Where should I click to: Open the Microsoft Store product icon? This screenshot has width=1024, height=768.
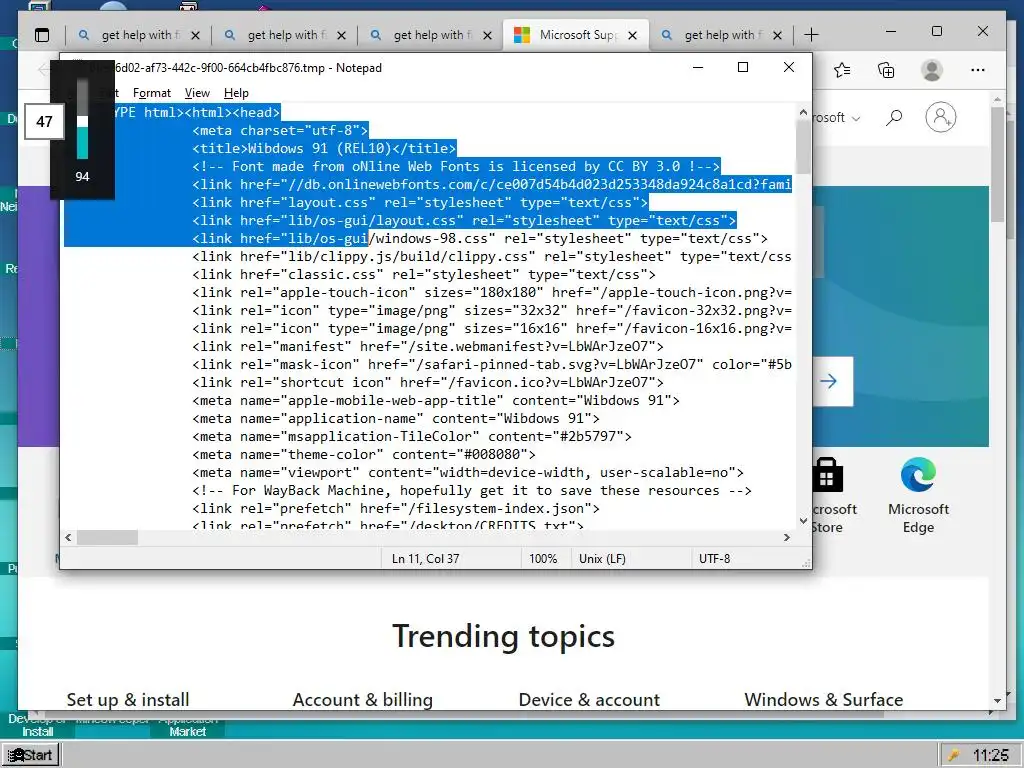click(827, 475)
